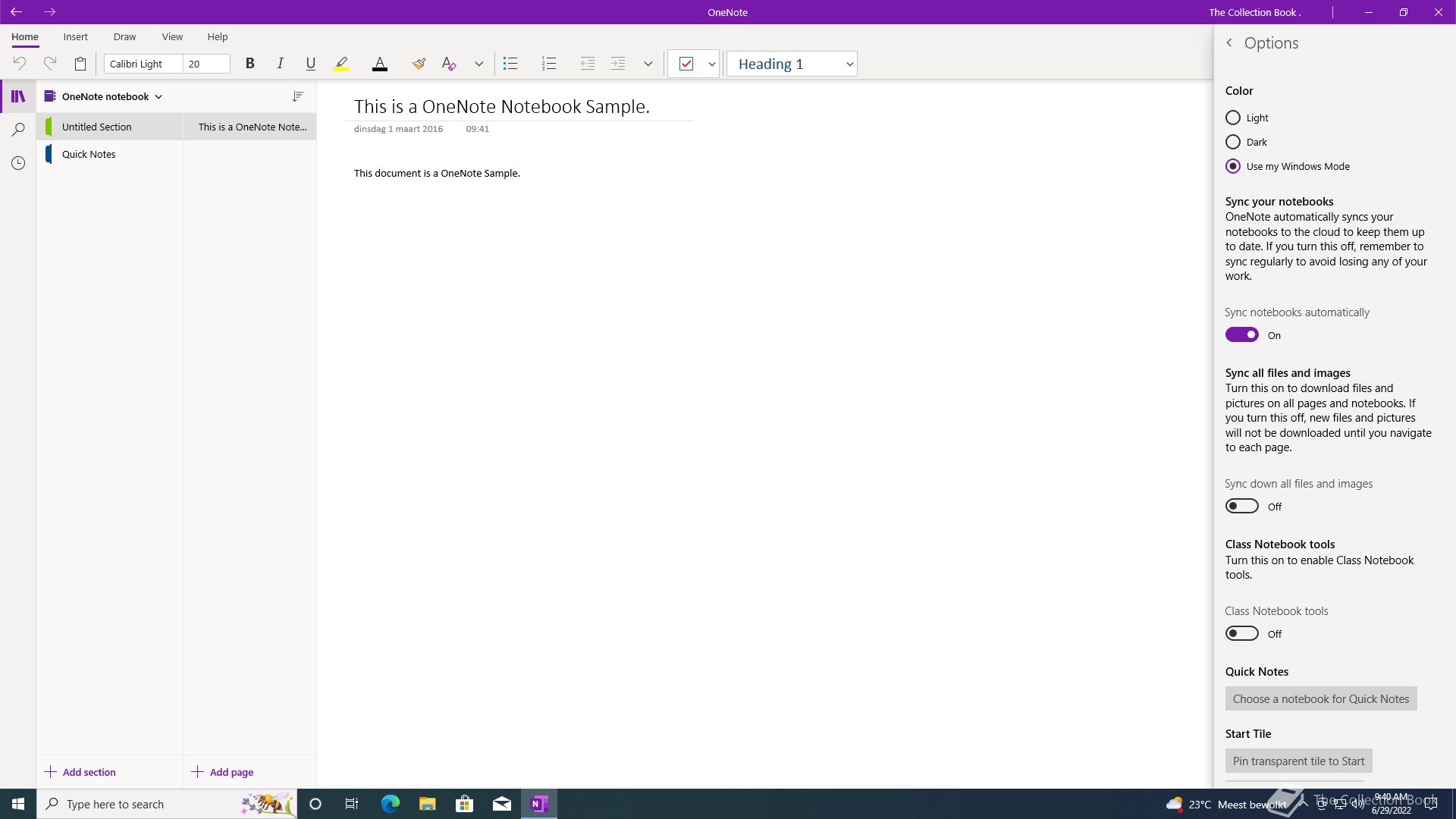1456x819 pixels.
Task: Click the date 'dinsdag 1 maart 2016'
Action: 398,129
